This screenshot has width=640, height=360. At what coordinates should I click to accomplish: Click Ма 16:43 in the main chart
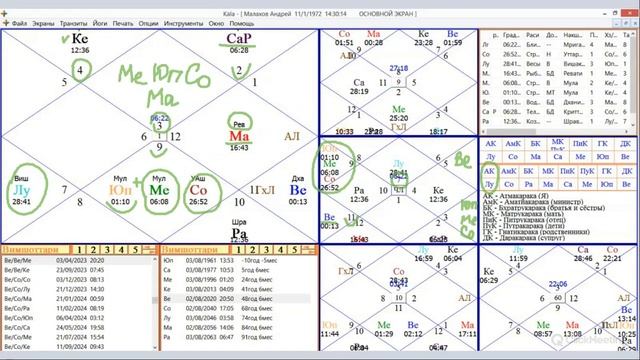(x=239, y=140)
